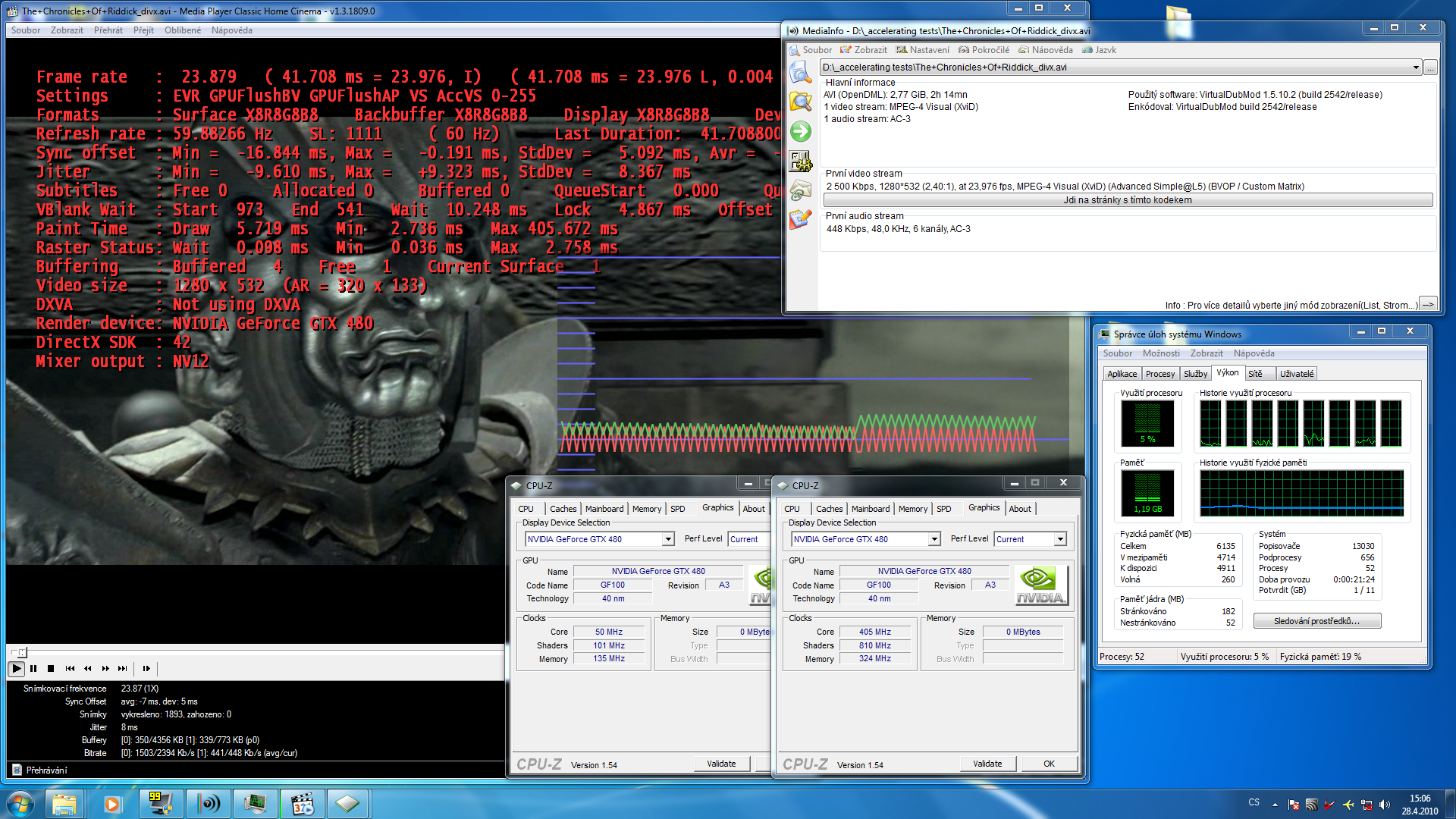Open Nápověda menu in Media Player Classic
Viewport: 1456px width, 819px height.
(232, 30)
